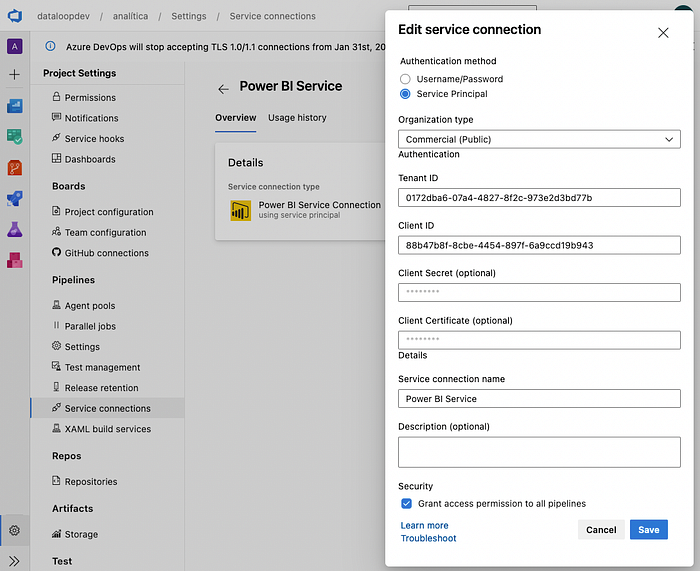Select Service connections in sidebar
This screenshot has width=700, height=571.
click(x=107, y=408)
